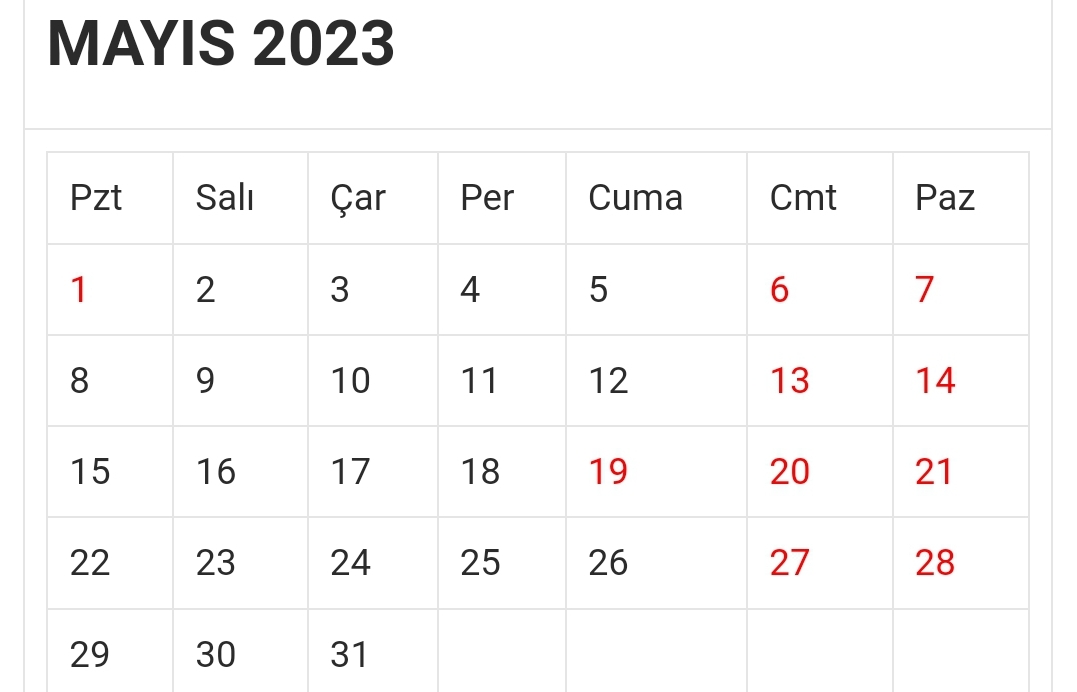The image size is (1077, 692).
Task: Select the Paz column header
Action: pos(944,198)
